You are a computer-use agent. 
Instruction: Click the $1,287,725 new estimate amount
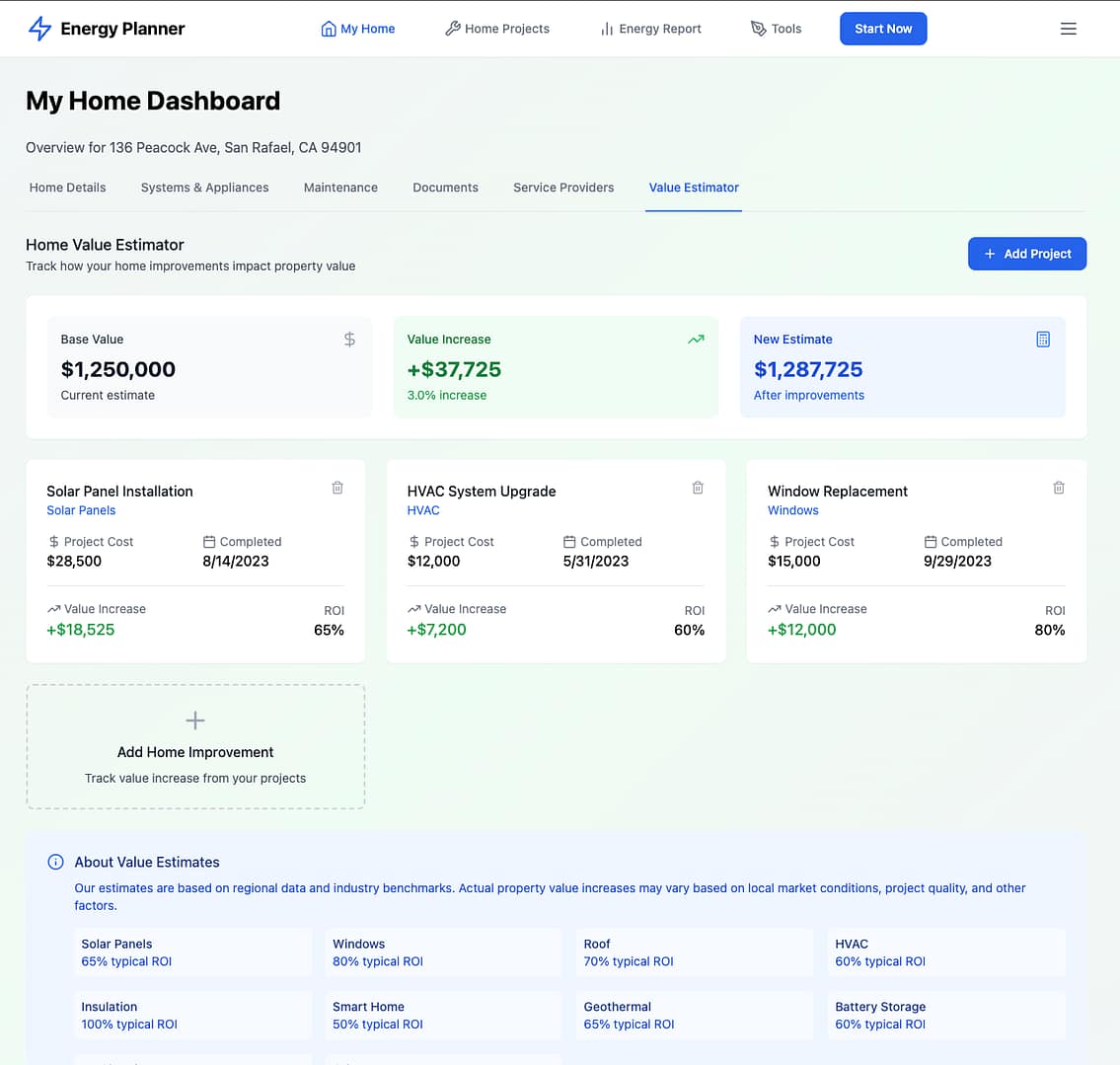[808, 369]
